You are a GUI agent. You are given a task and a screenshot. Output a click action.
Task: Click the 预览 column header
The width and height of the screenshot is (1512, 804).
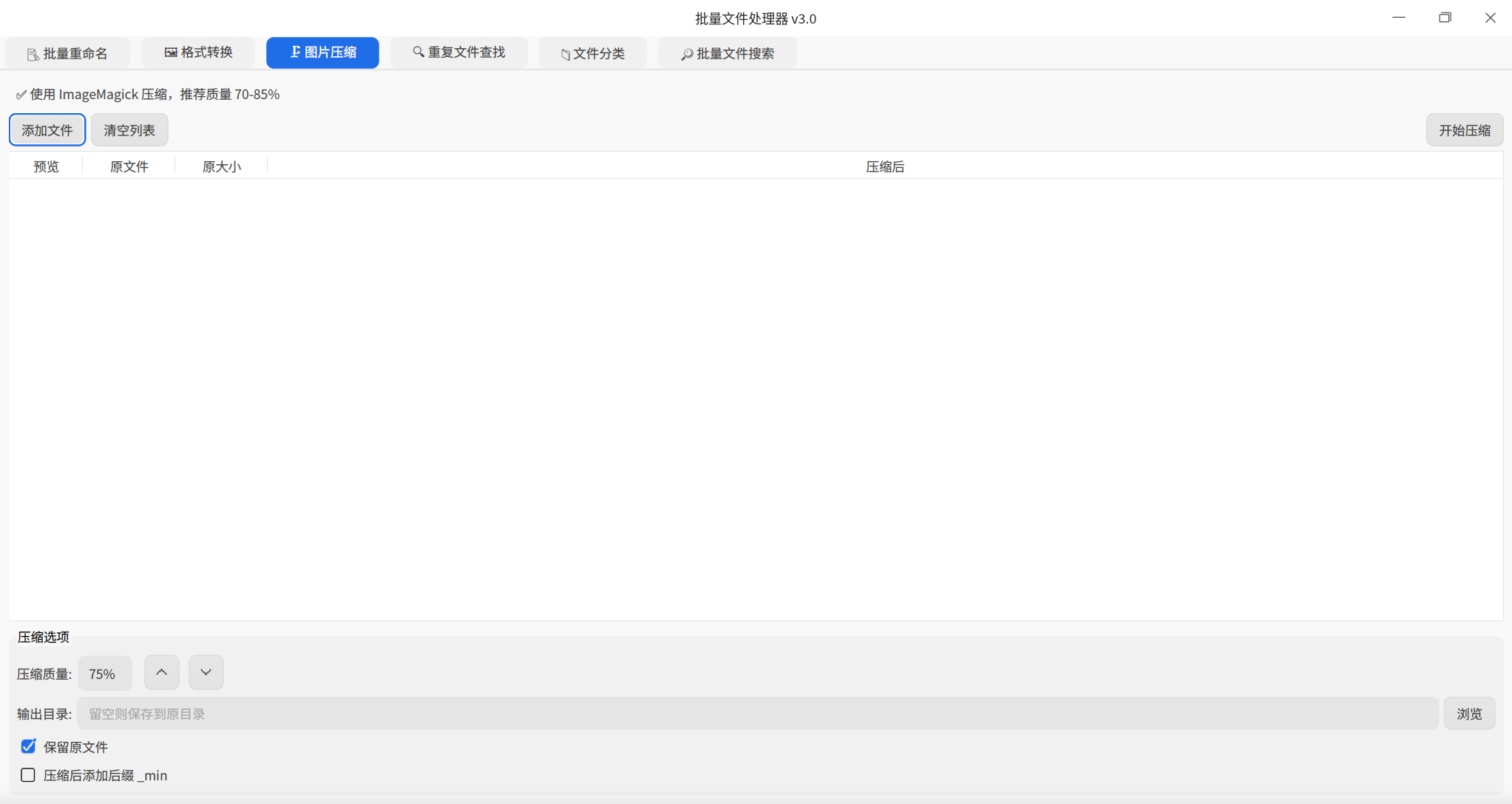pyautogui.click(x=46, y=166)
